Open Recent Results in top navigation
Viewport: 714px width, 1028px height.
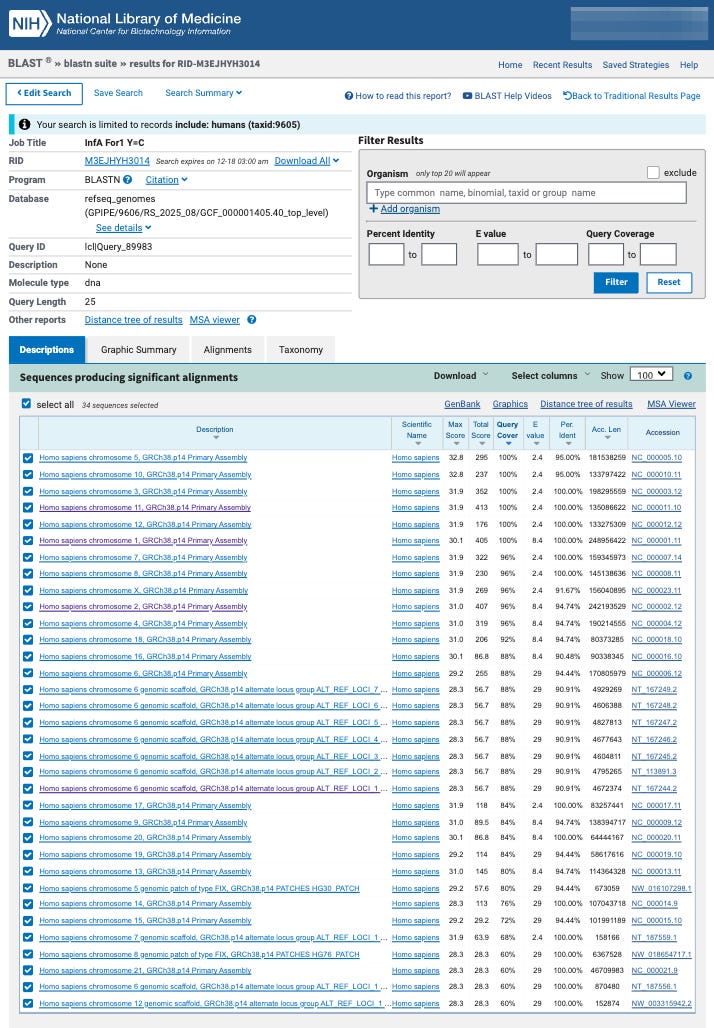(x=563, y=65)
